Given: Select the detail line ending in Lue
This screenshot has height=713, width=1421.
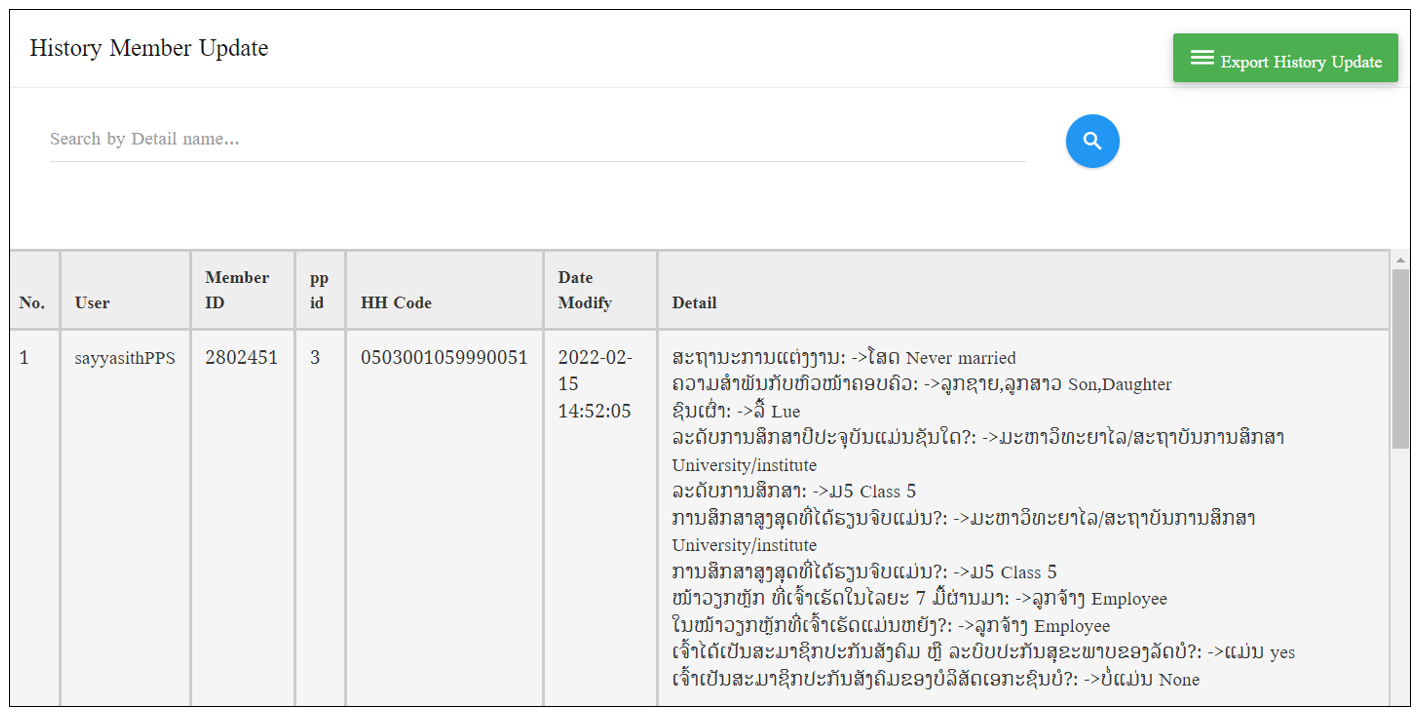Looking at the screenshot, I should [736, 411].
